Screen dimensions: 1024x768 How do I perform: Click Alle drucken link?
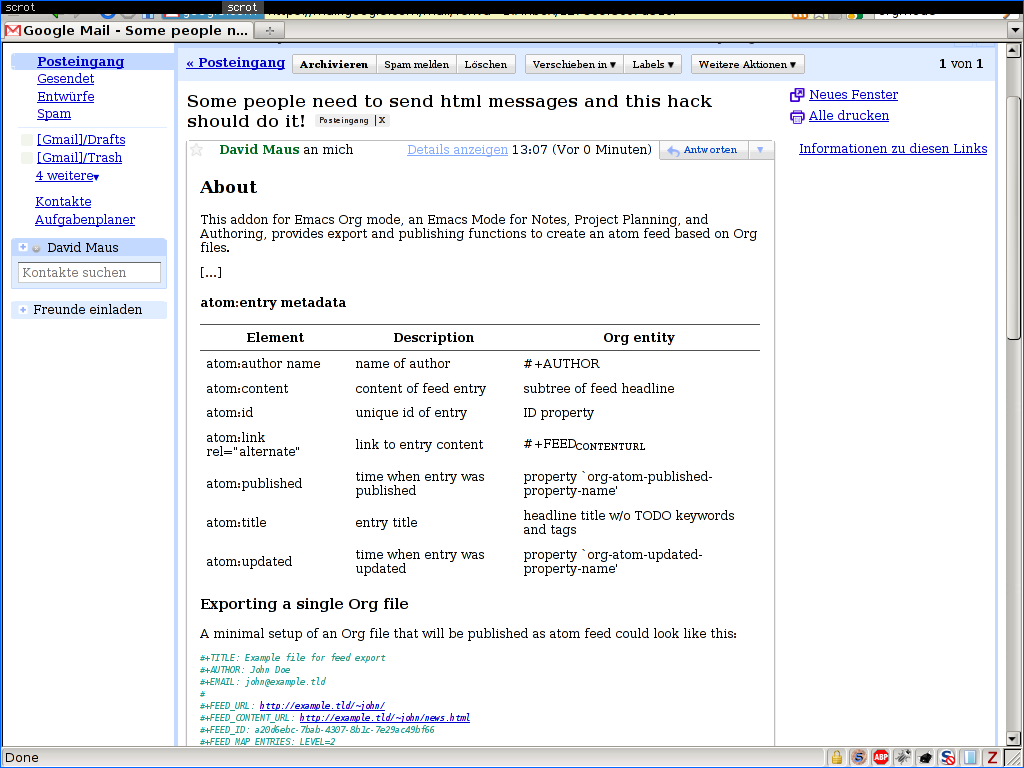849,116
